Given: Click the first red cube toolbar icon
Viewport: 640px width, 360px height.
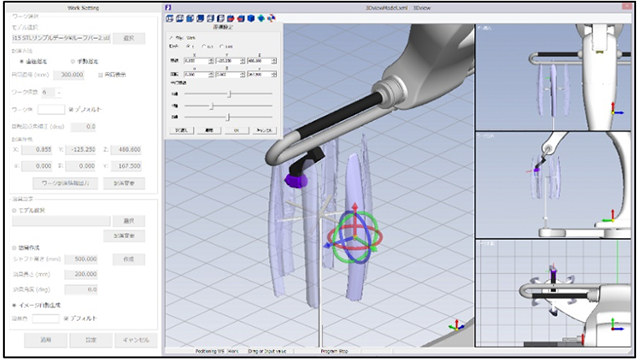Looking at the screenshot, I should 231,18.
